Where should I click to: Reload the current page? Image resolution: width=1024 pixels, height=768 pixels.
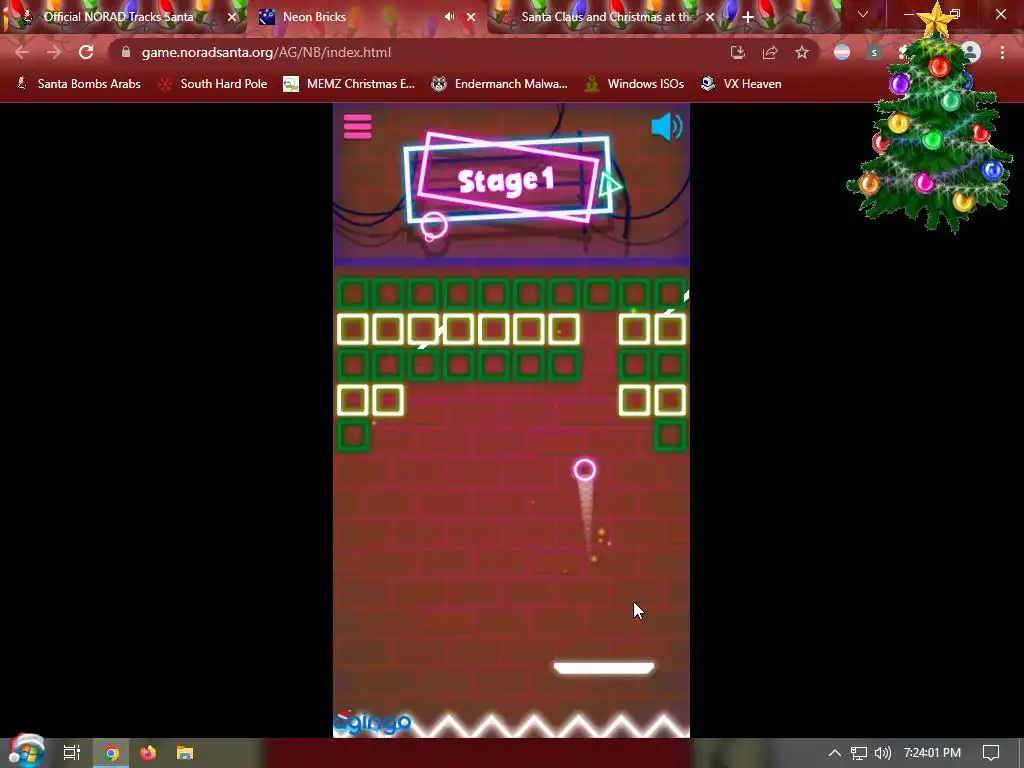86,52
